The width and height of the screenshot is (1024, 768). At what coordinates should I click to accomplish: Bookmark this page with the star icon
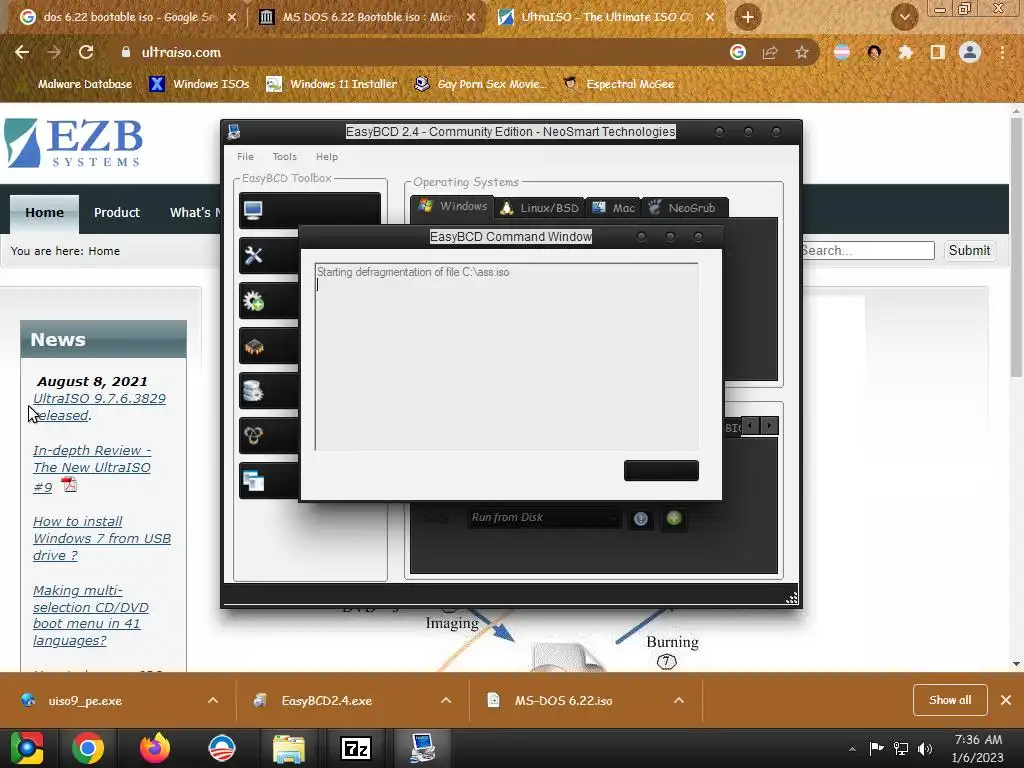tap(802, 52)
